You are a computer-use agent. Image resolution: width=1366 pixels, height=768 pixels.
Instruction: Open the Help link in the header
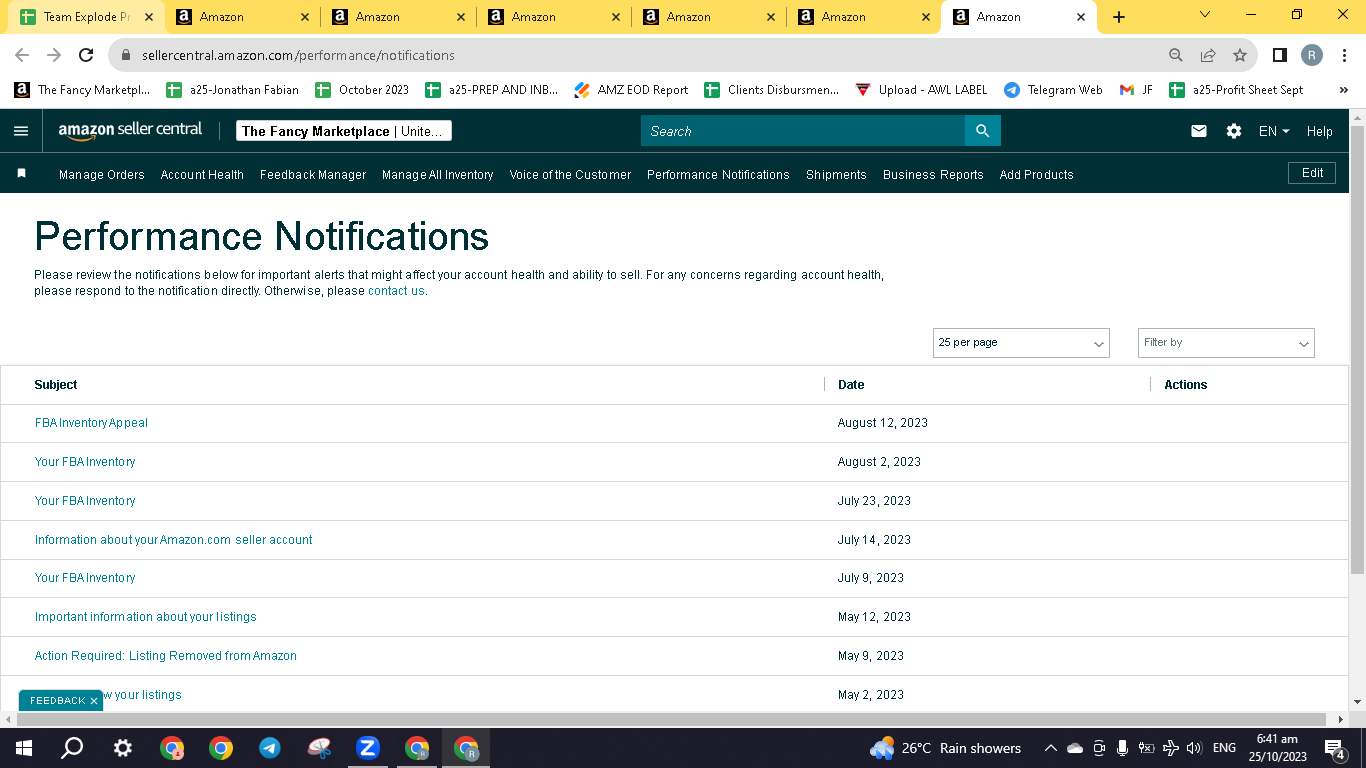click(x=1320, y=131)
